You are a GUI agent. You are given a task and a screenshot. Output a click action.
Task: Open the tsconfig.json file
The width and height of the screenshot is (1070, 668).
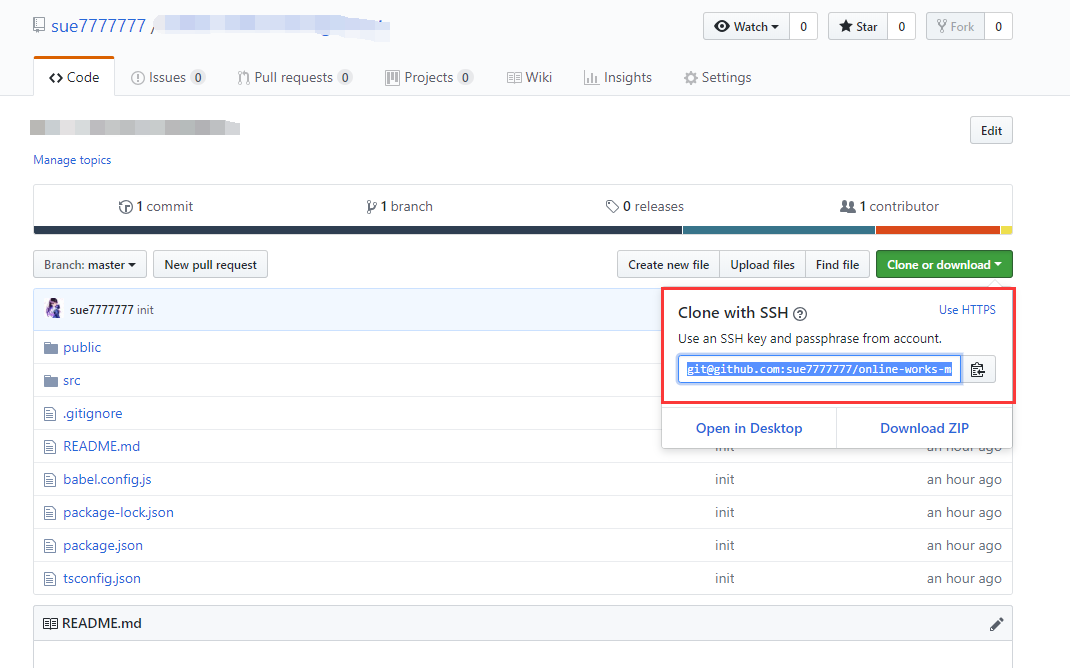point(102,578)
